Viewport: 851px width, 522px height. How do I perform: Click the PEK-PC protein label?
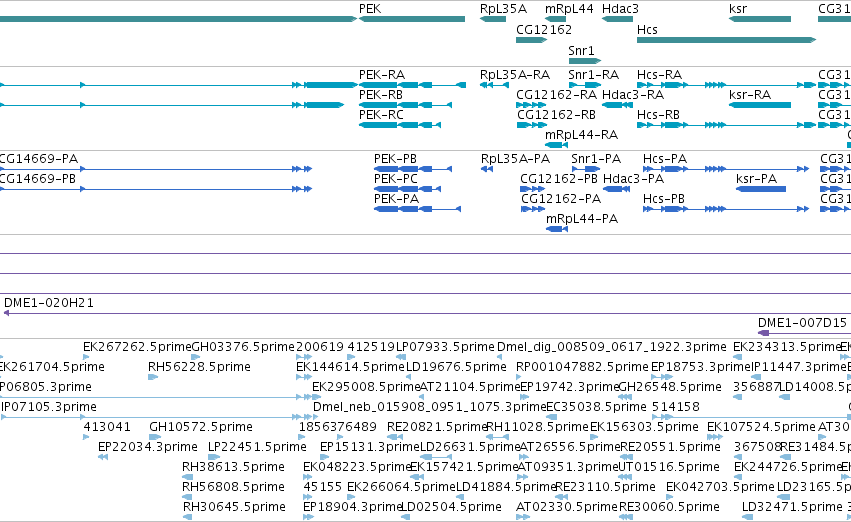click(x=396, y=179)
